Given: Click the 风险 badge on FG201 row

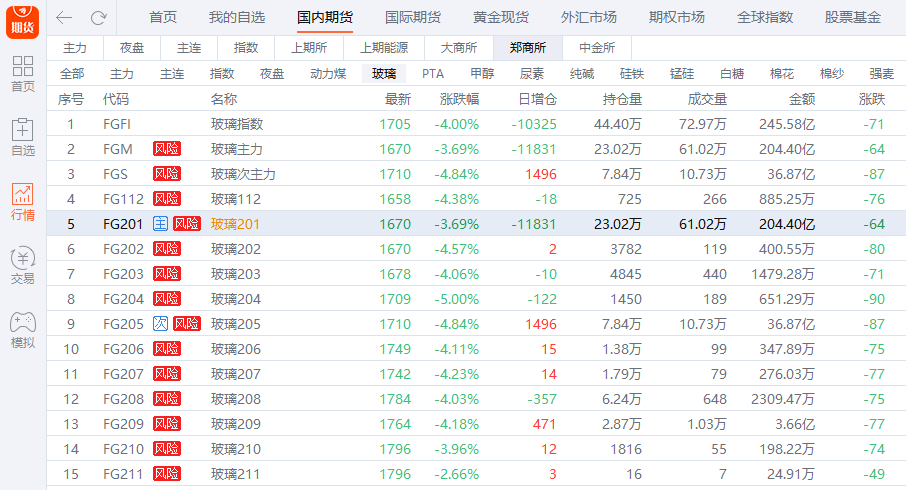Looking at the screenshot, I should click(x=187, y=224).
